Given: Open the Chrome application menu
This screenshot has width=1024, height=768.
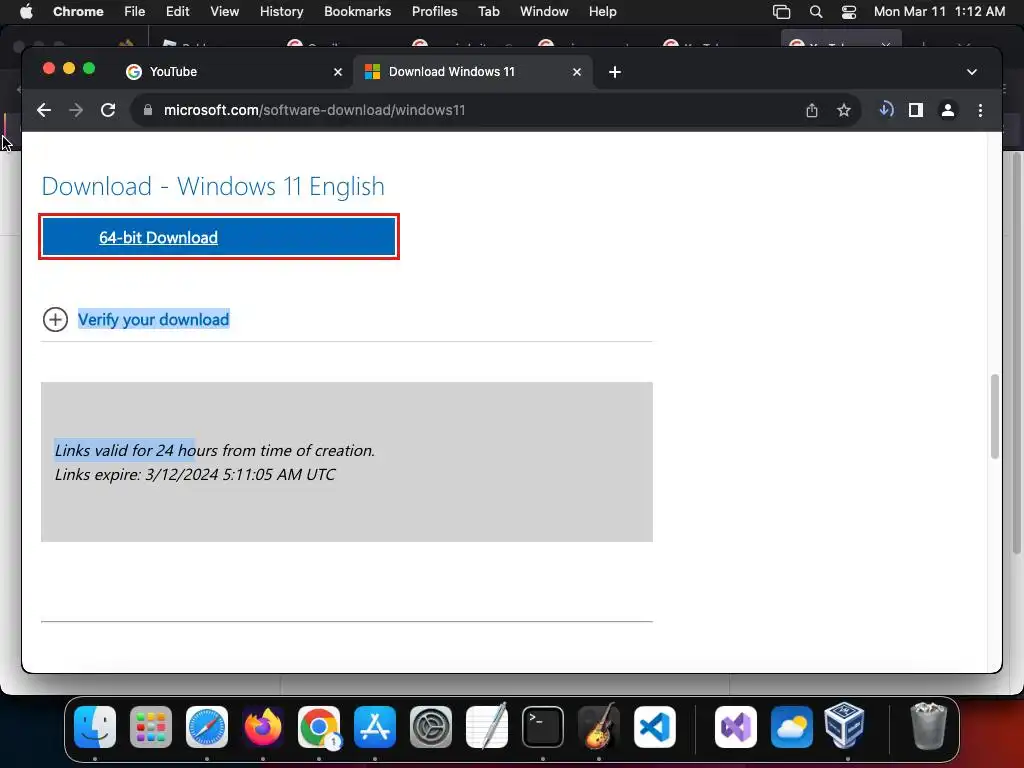Looking at the screenshot, I should pos(78,11).
